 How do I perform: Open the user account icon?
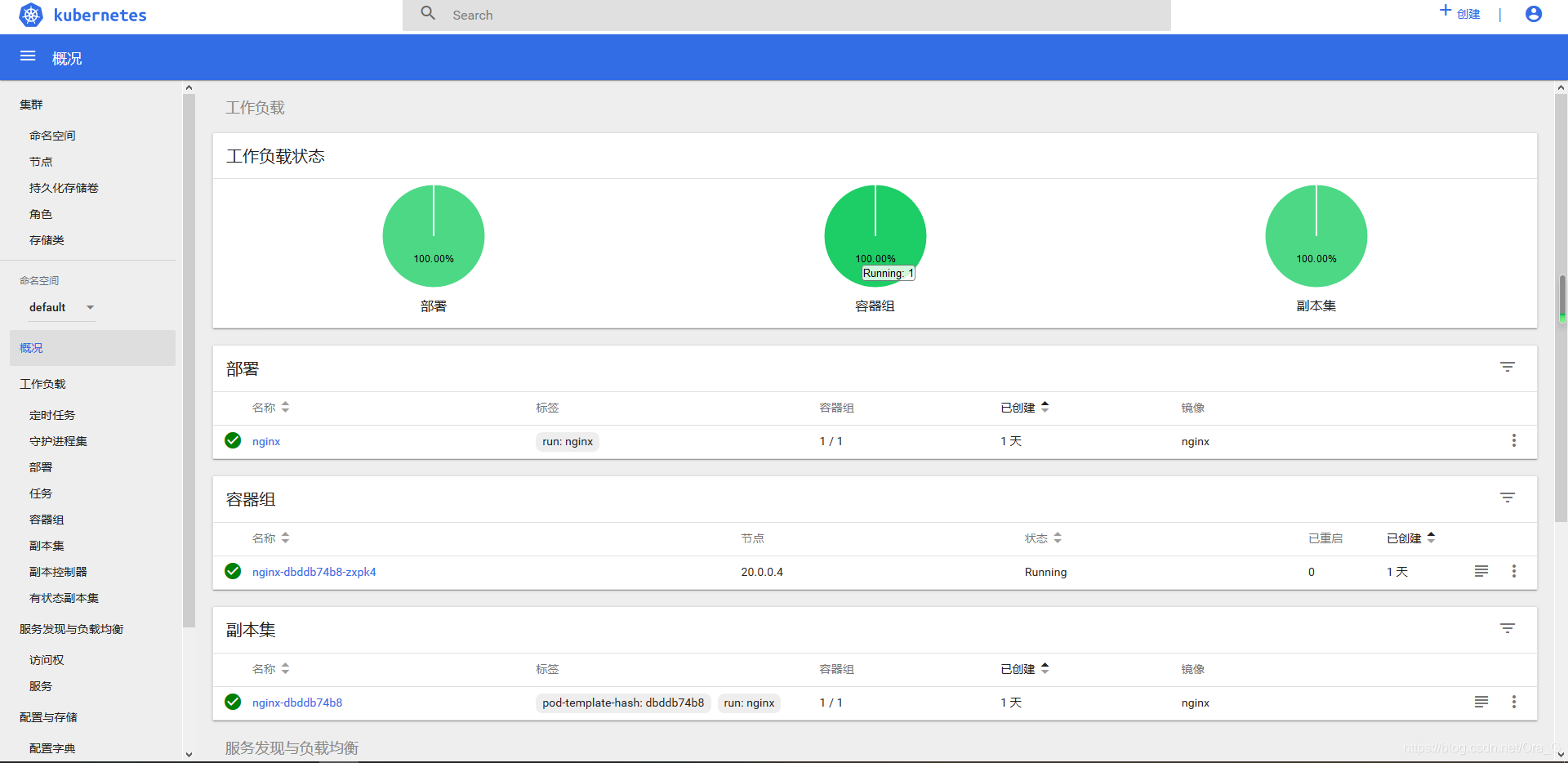1534,14
